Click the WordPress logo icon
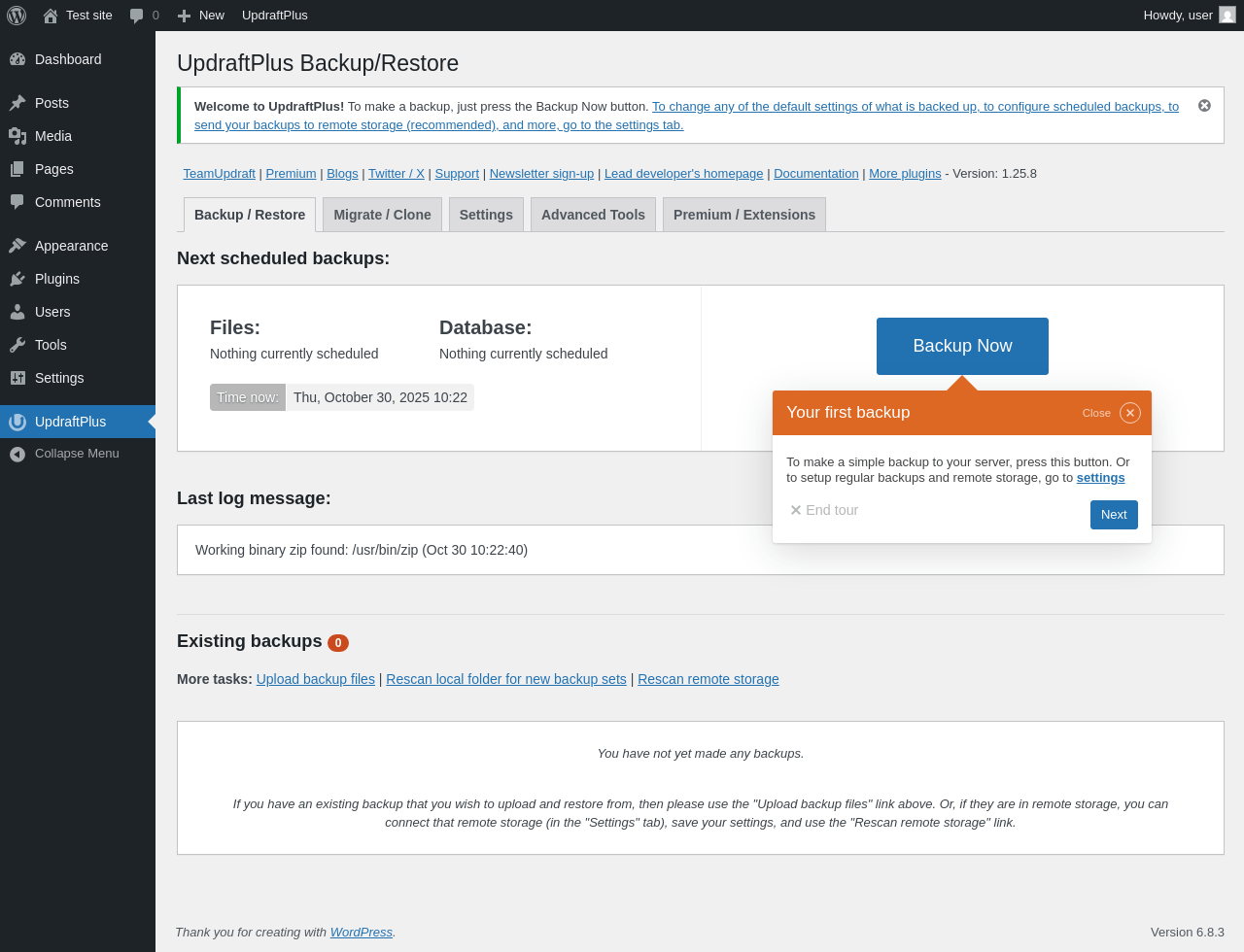Screen dimensions: 1244x952 [x=17, y=16]
